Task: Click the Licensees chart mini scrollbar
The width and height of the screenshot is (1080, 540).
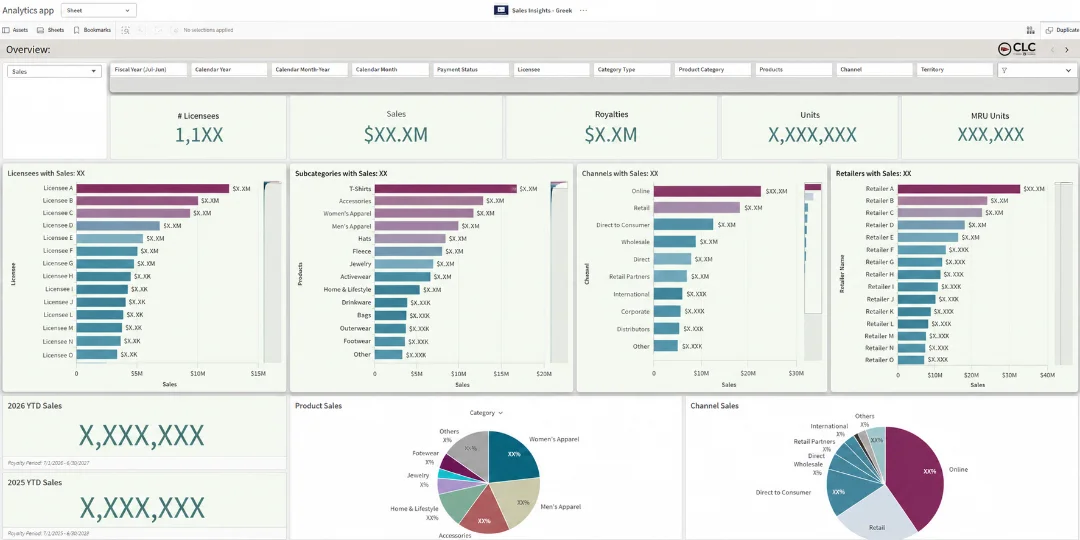Action: (x=273, y=271)
